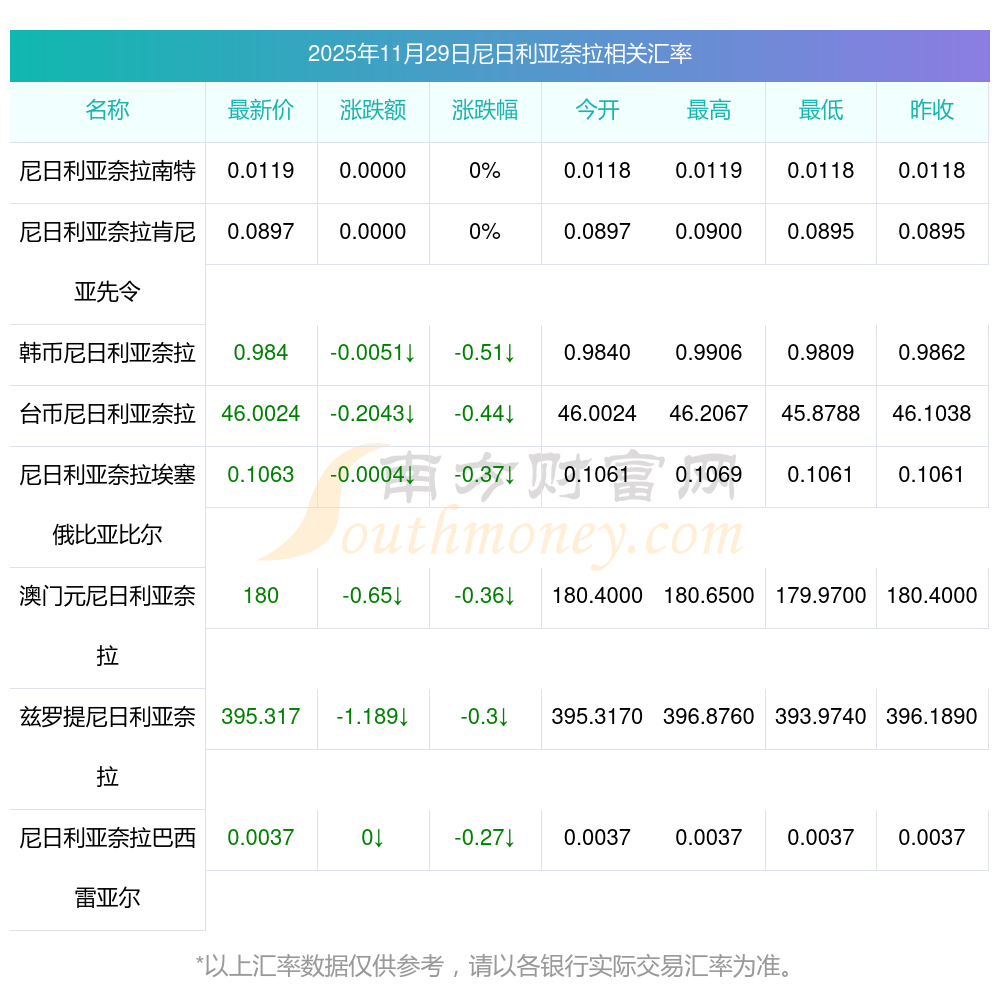This screenshot has height=997, width=1000.
Task: Click previous close 46.1038
Action: [x=932, y=414]
